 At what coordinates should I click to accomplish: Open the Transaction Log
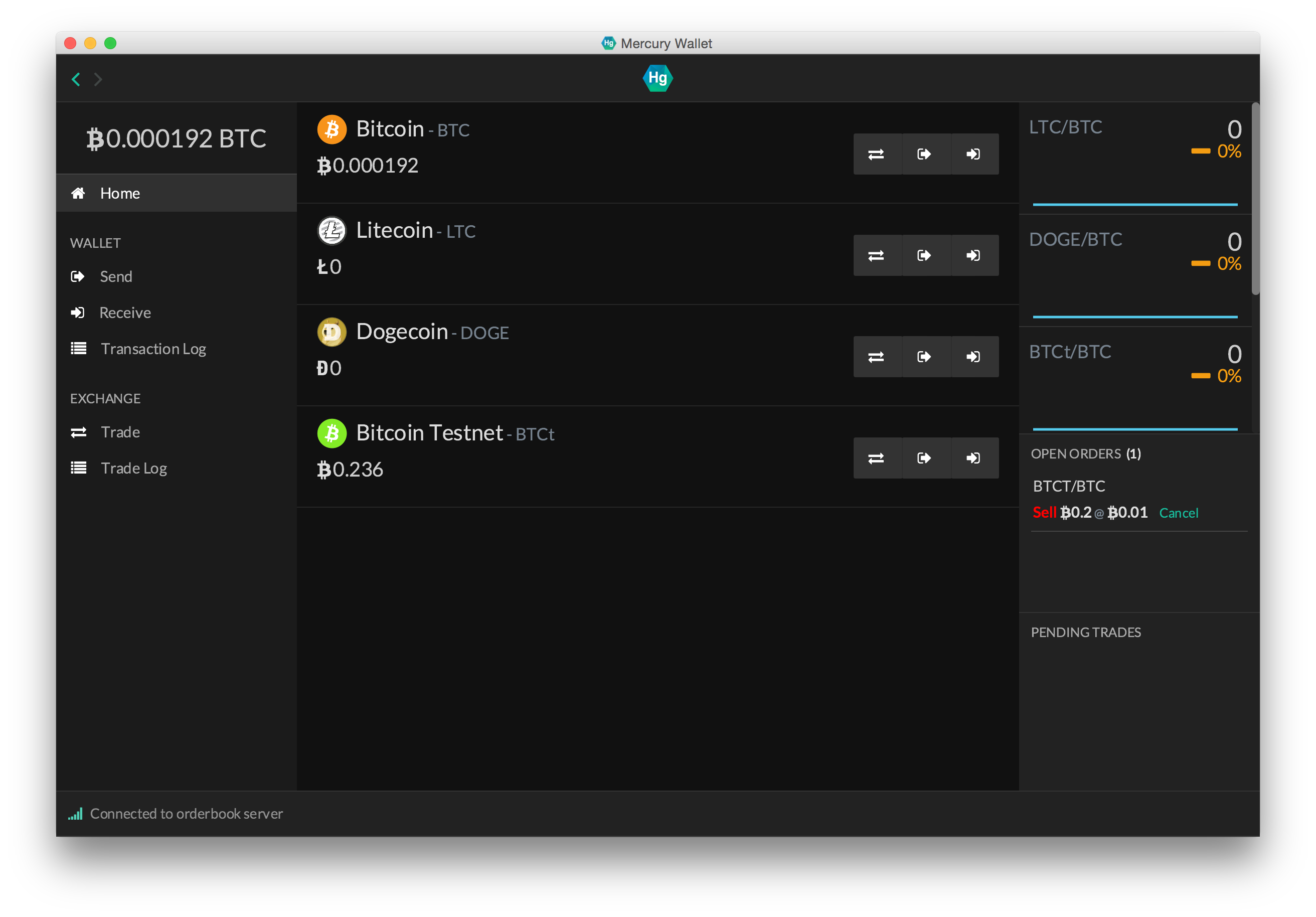pos(177,349)
